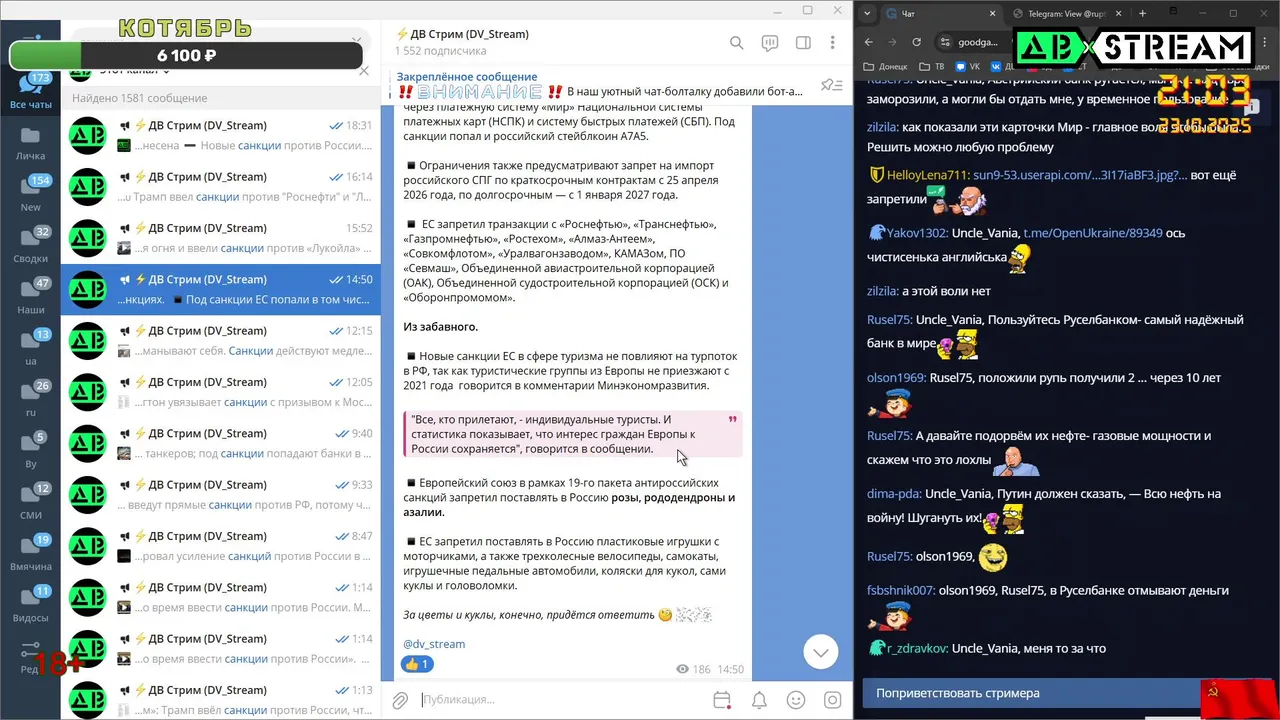Open the emoji picker

pos(796,700)
